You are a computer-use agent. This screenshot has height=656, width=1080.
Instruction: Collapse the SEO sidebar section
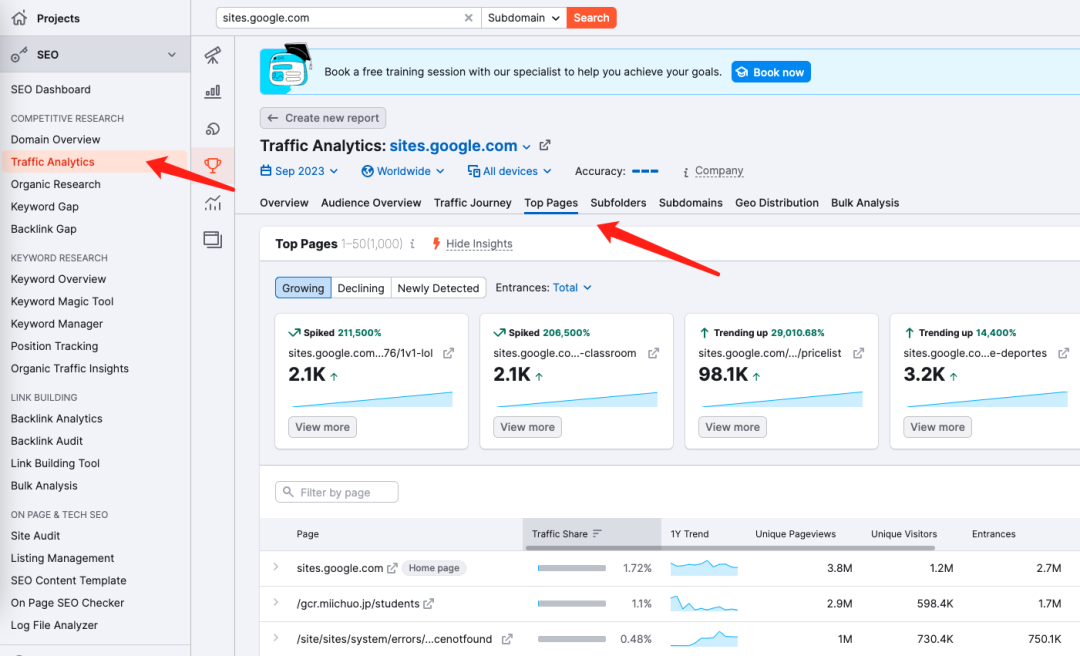tap(172, 54)
